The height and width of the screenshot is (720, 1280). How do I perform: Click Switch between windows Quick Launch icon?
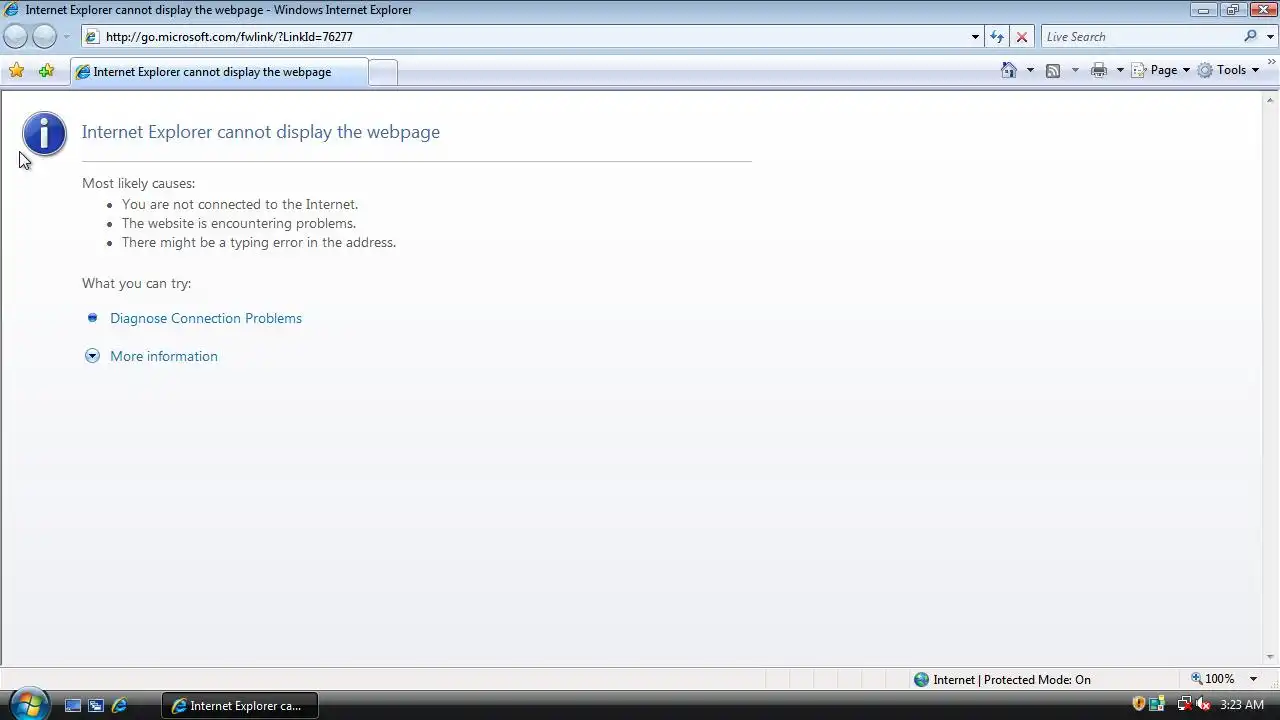point(96,705)
